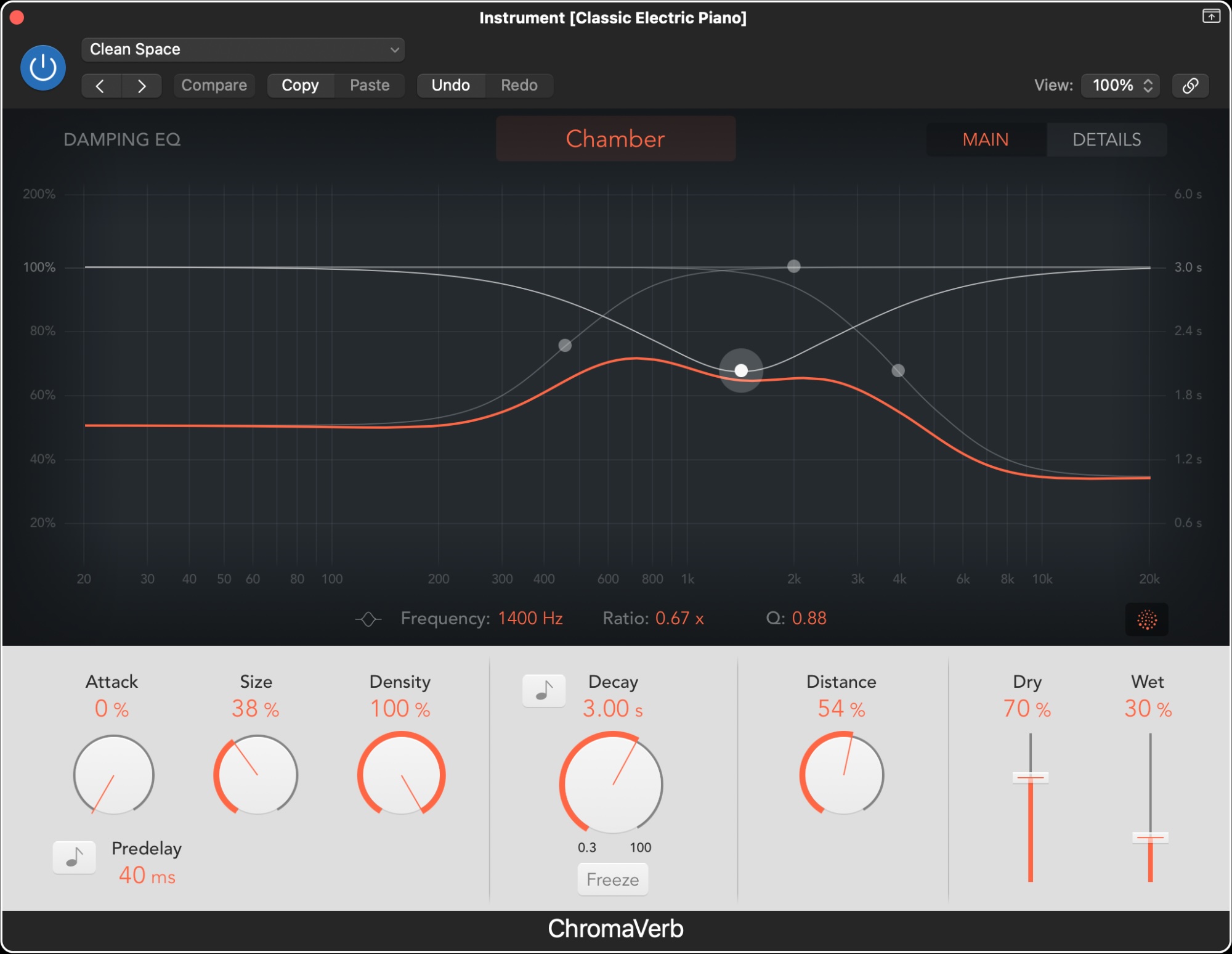Click the Decay knob
The height and width of the screenshot is (954, 1232).
coord(612,784)
